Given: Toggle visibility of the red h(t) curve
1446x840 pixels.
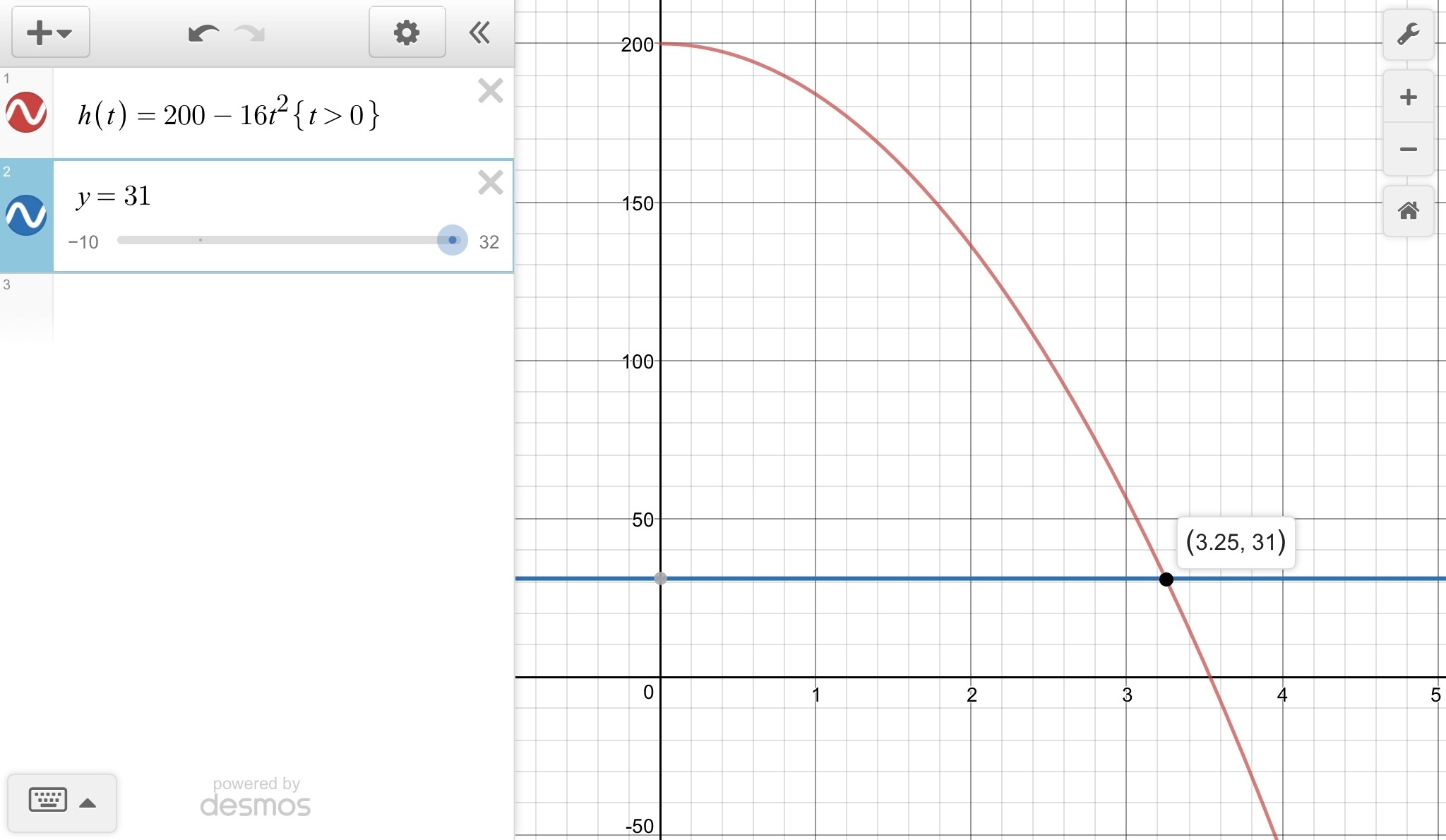Looking at the screenshot, I should 26,112.
